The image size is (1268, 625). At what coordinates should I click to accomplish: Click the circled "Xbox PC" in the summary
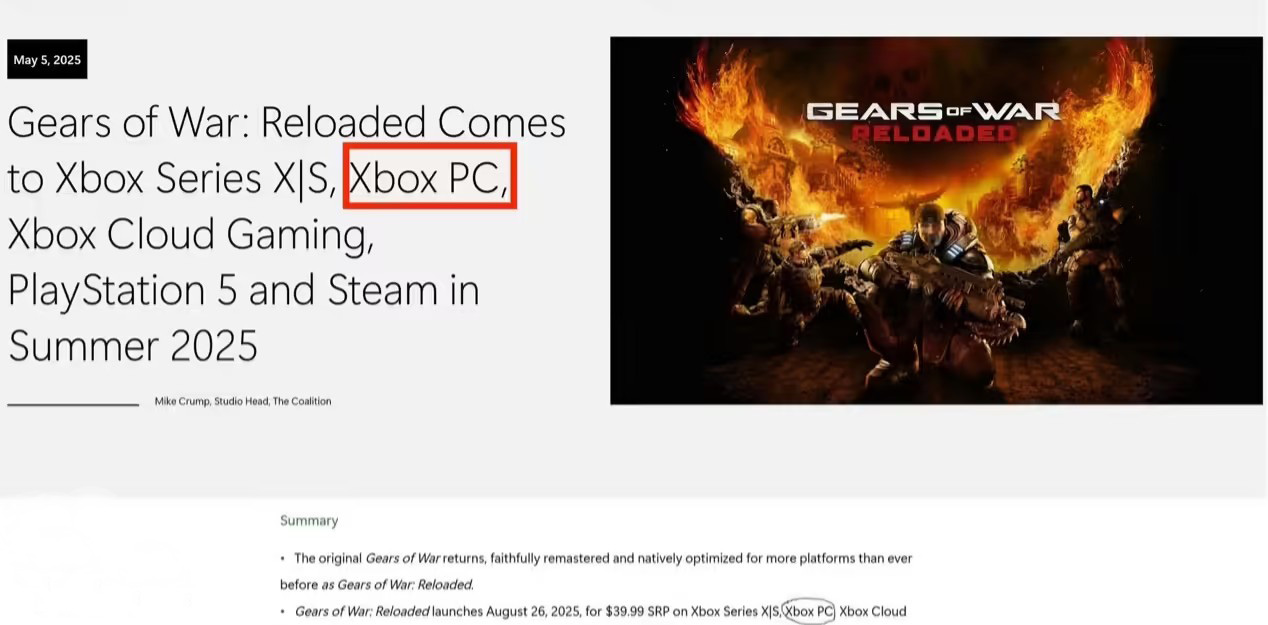coord(809,611)
